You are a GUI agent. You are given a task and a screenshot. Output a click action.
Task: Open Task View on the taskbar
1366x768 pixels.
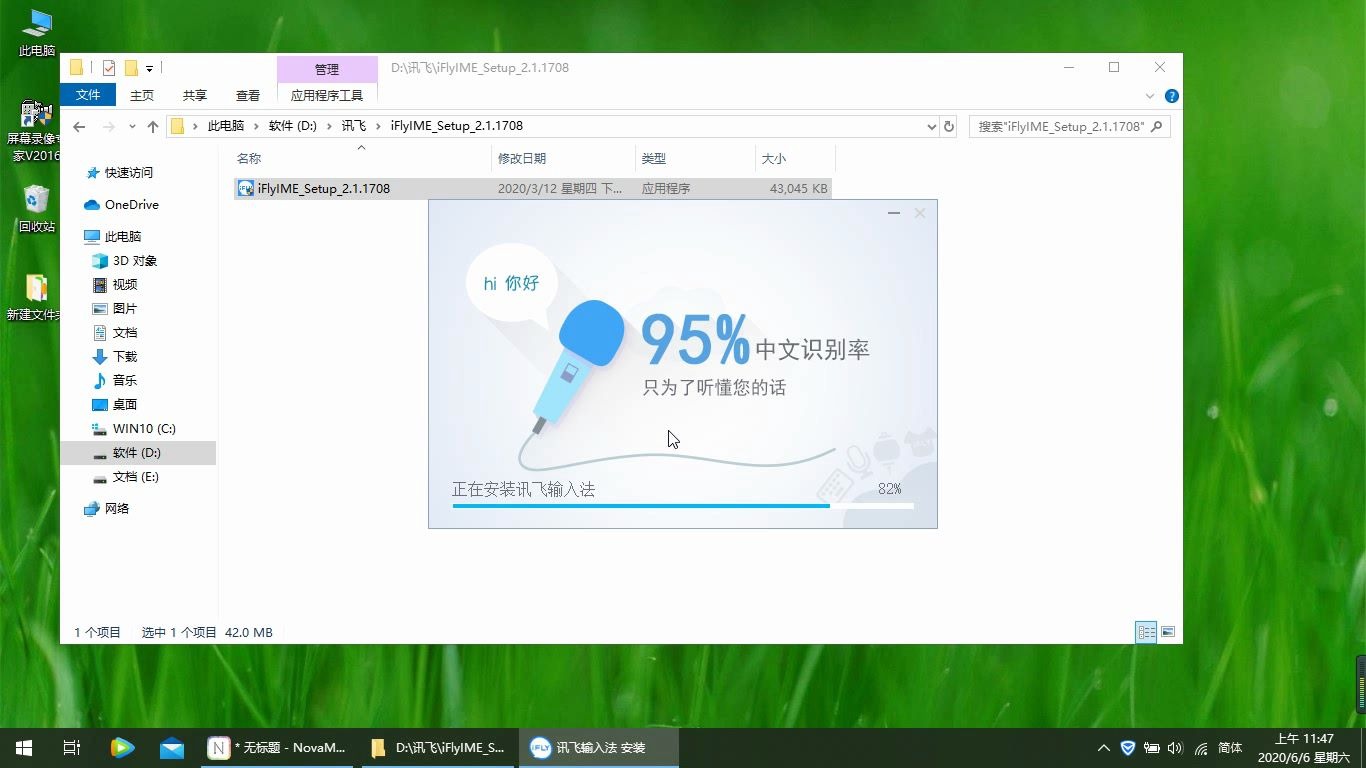72,748
